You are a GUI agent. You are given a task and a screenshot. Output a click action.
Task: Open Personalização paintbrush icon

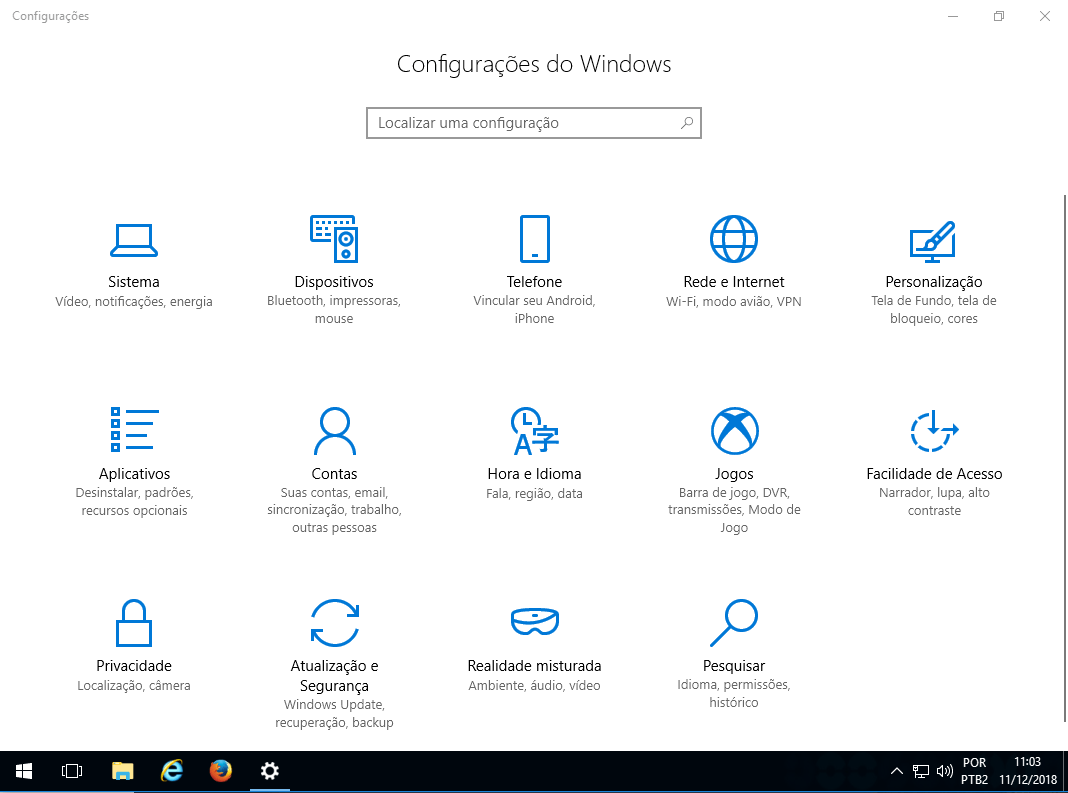pyautogui.click(x=933, y=239)
